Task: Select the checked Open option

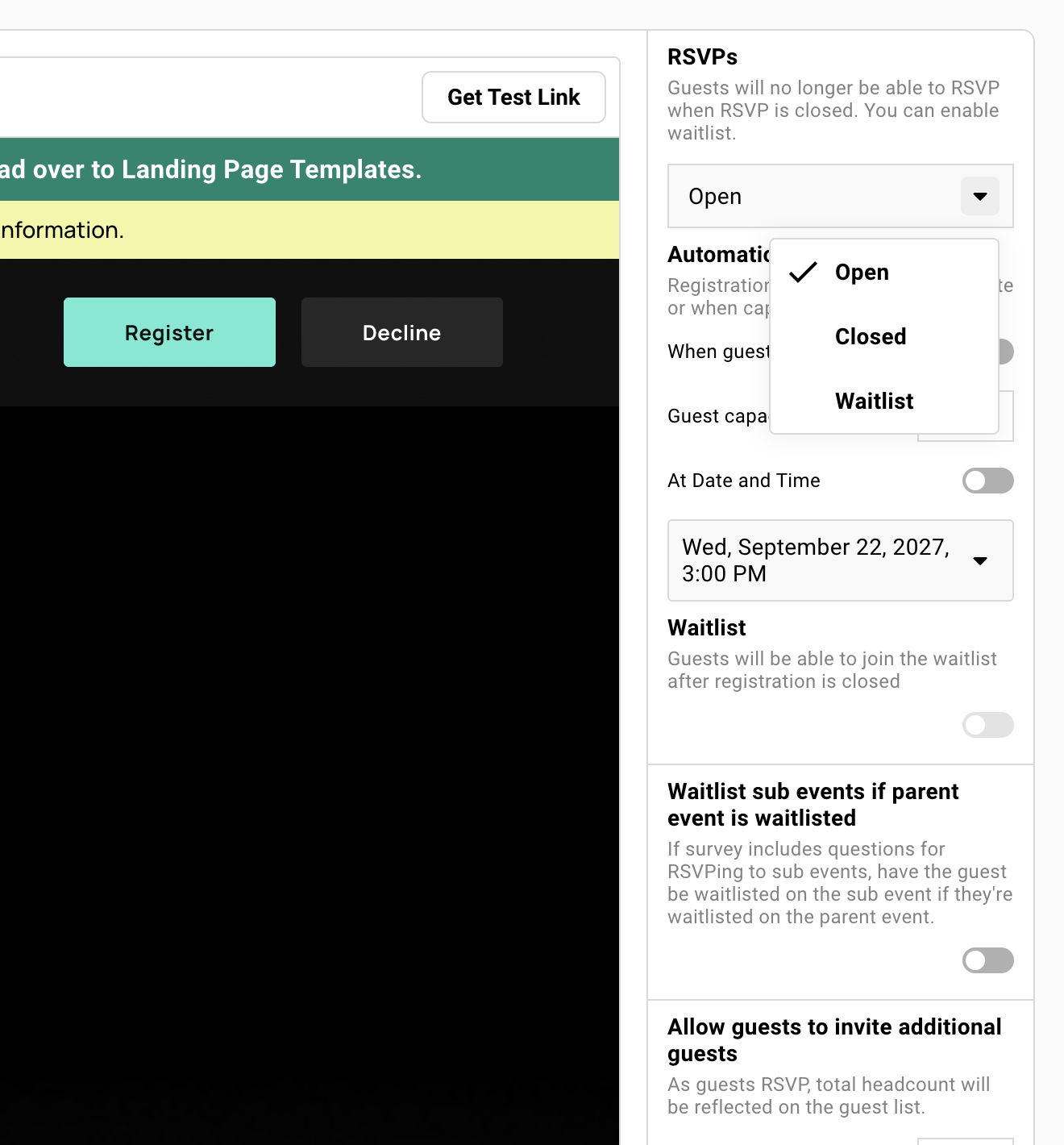Action: [862, 272]
